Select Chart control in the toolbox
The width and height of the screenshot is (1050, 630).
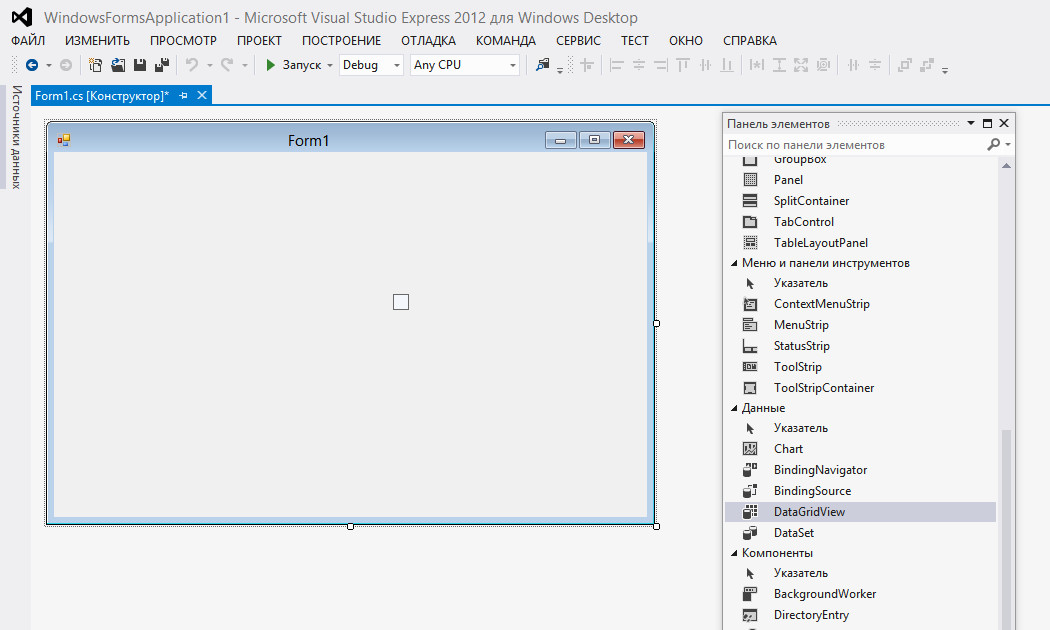[x=860, y=449]
